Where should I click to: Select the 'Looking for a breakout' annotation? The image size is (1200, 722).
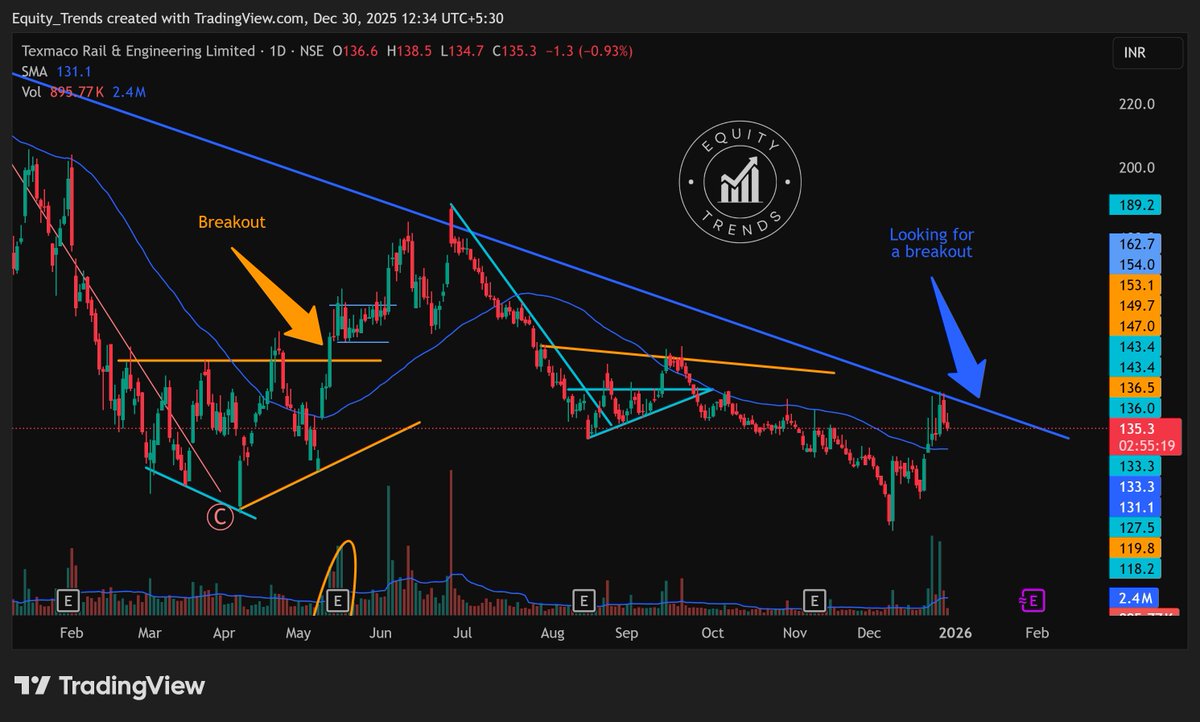pos(932,243)
